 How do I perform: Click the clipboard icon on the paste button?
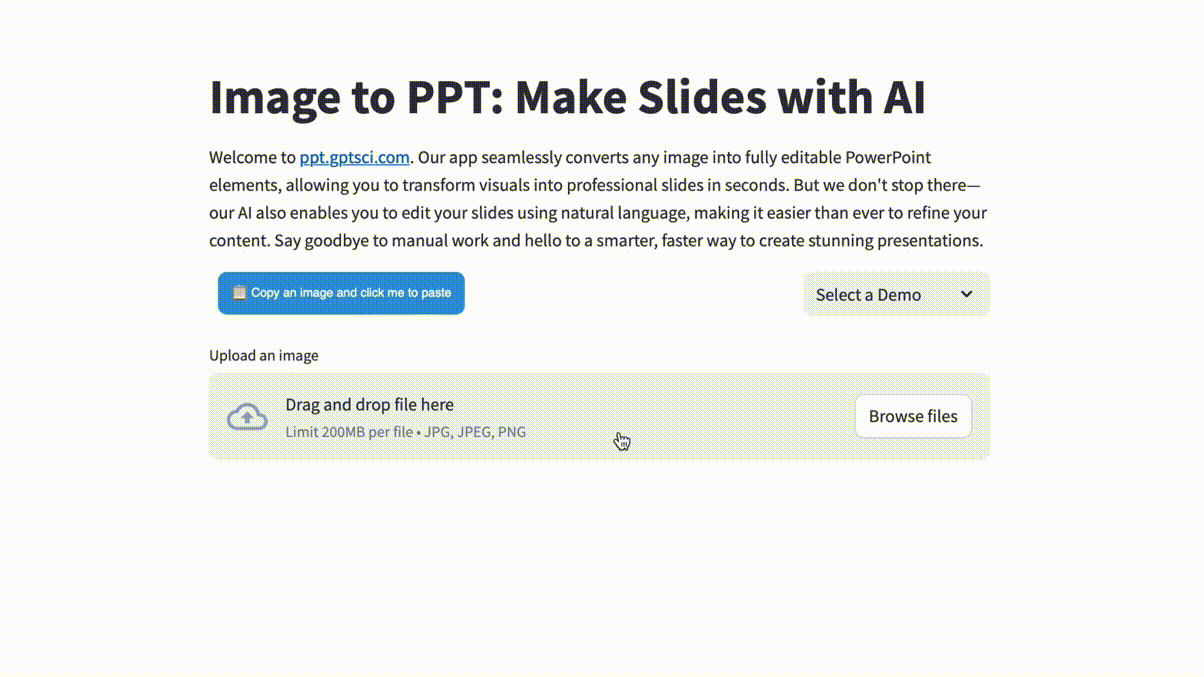pos(238,293)
